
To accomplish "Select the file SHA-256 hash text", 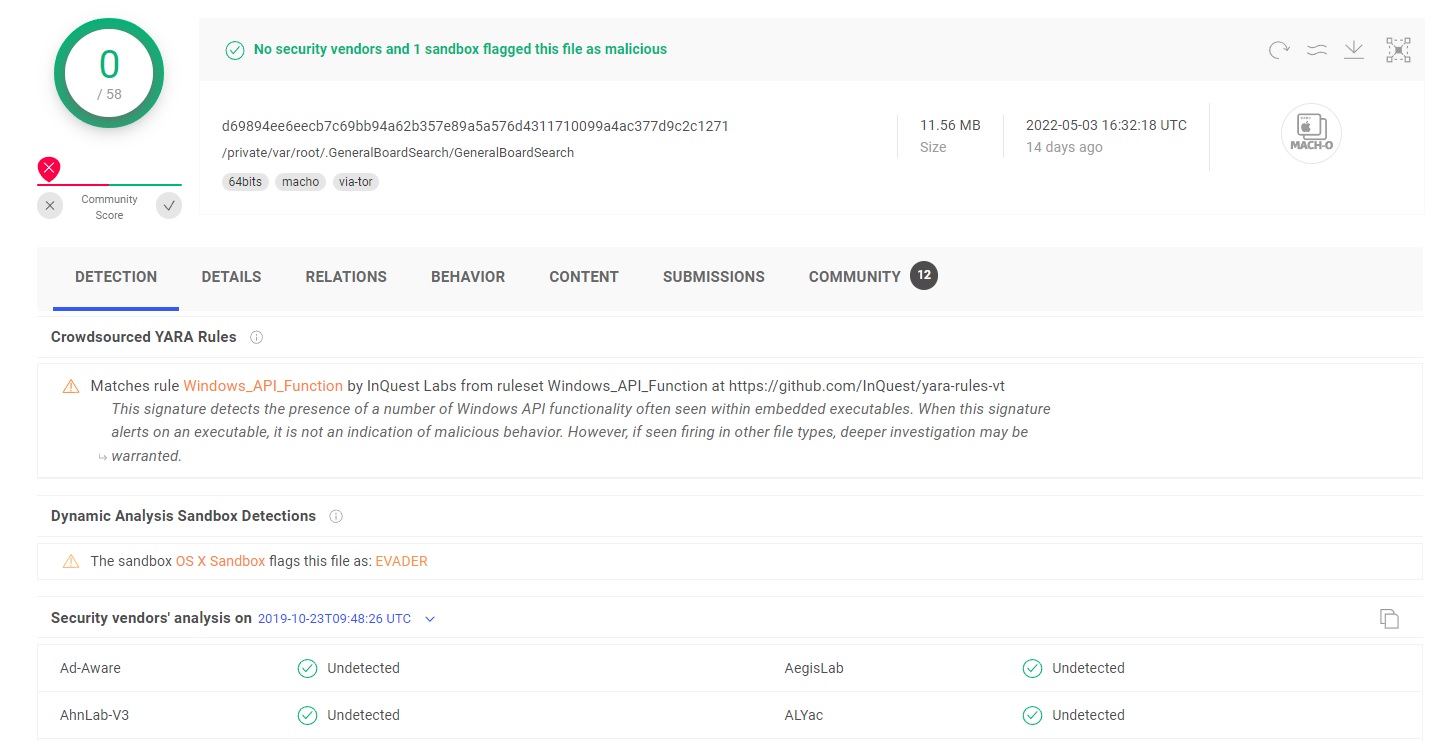I will click(475, 126).
